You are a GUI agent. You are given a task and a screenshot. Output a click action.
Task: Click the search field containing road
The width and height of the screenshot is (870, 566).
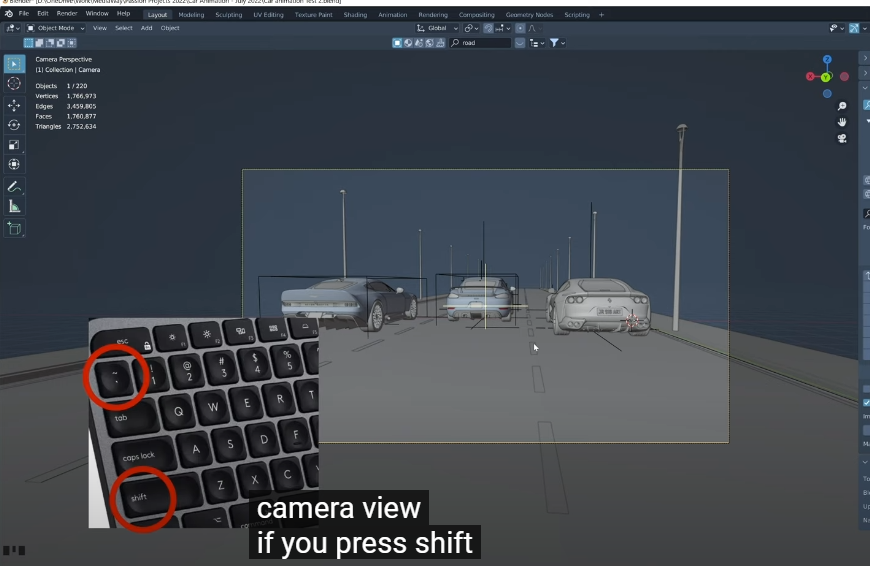click(x=480, y=43)
